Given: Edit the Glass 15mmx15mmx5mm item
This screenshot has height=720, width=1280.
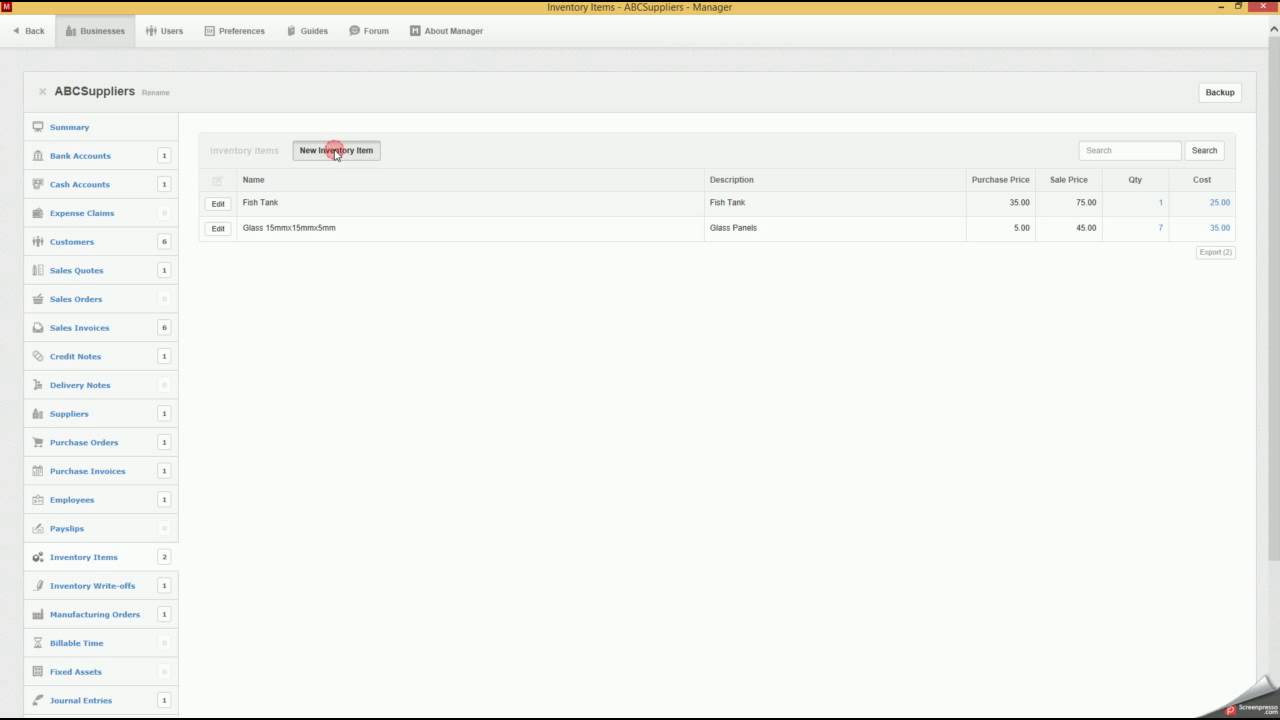Looking at the screenshot, I should click(x=218, y=228).
